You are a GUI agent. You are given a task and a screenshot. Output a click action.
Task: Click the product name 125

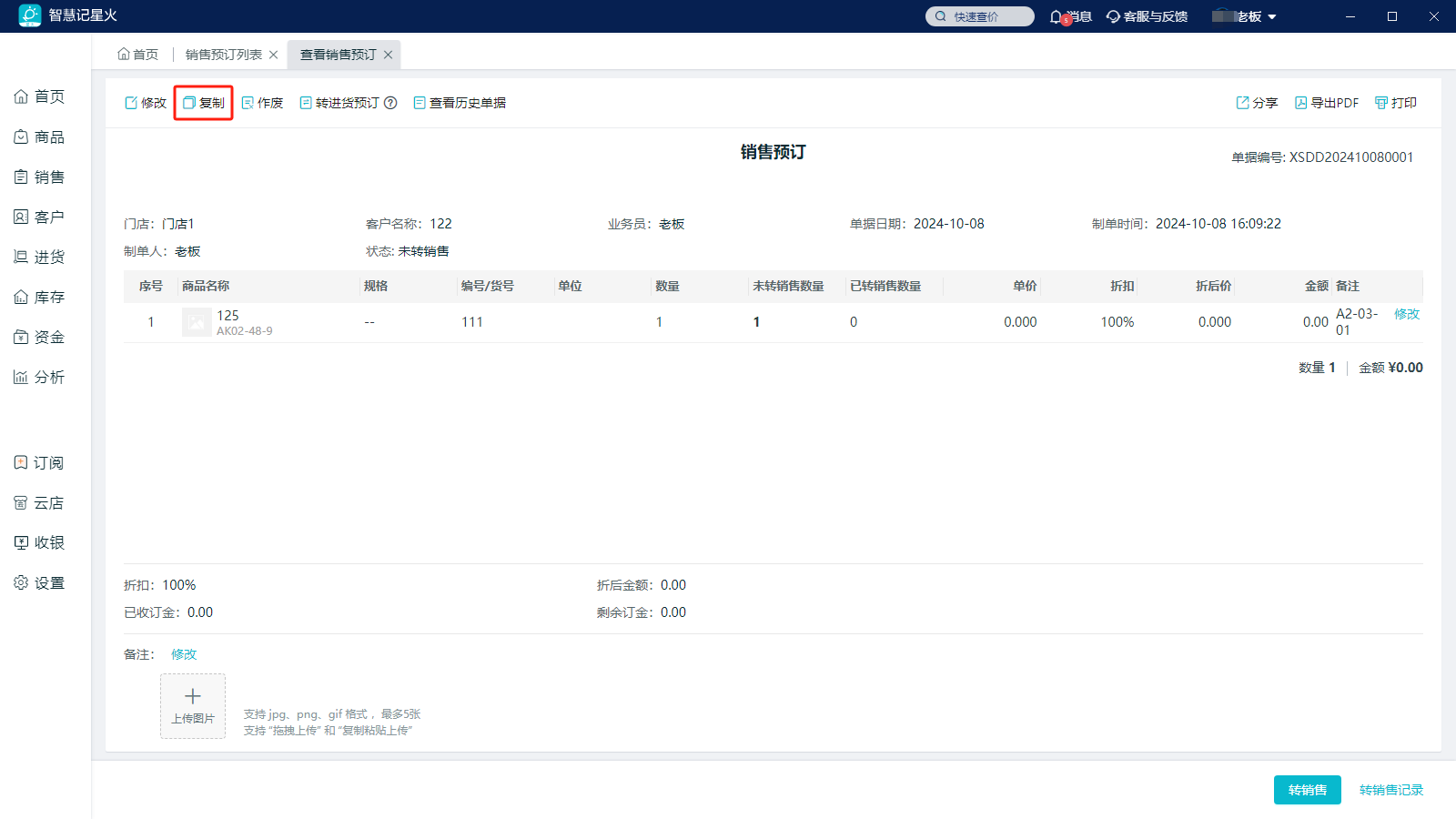(x=227, y=315)
